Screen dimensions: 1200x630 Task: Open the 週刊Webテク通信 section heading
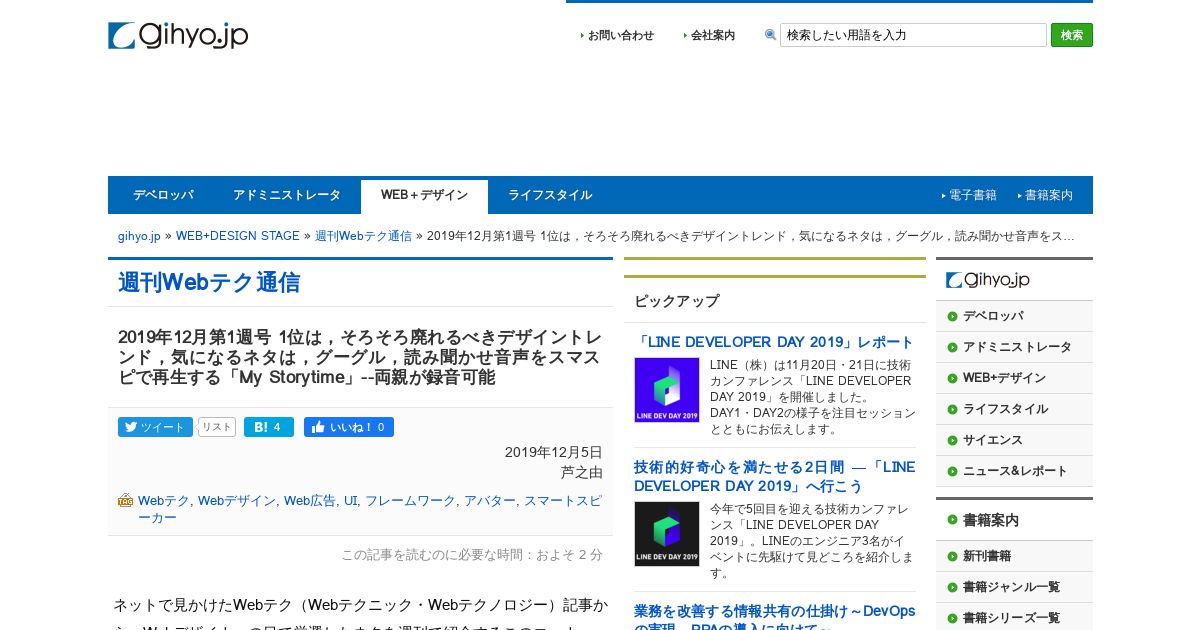click(x=209, y=283)
